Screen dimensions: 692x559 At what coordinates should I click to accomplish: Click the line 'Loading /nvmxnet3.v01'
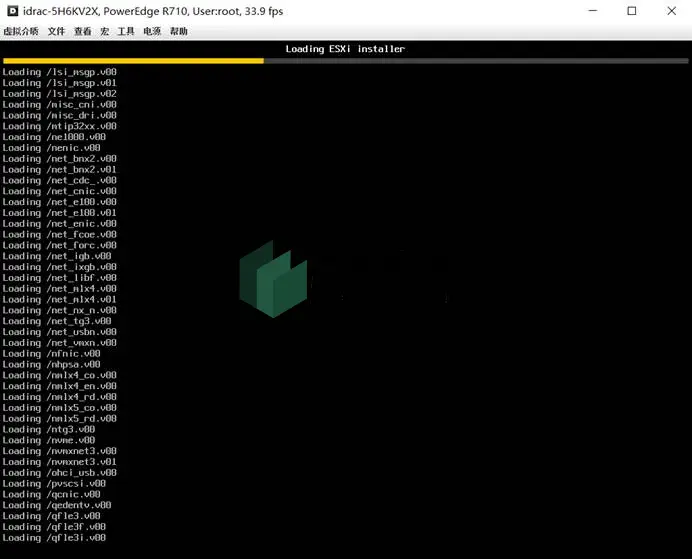(x=60, y=462)
